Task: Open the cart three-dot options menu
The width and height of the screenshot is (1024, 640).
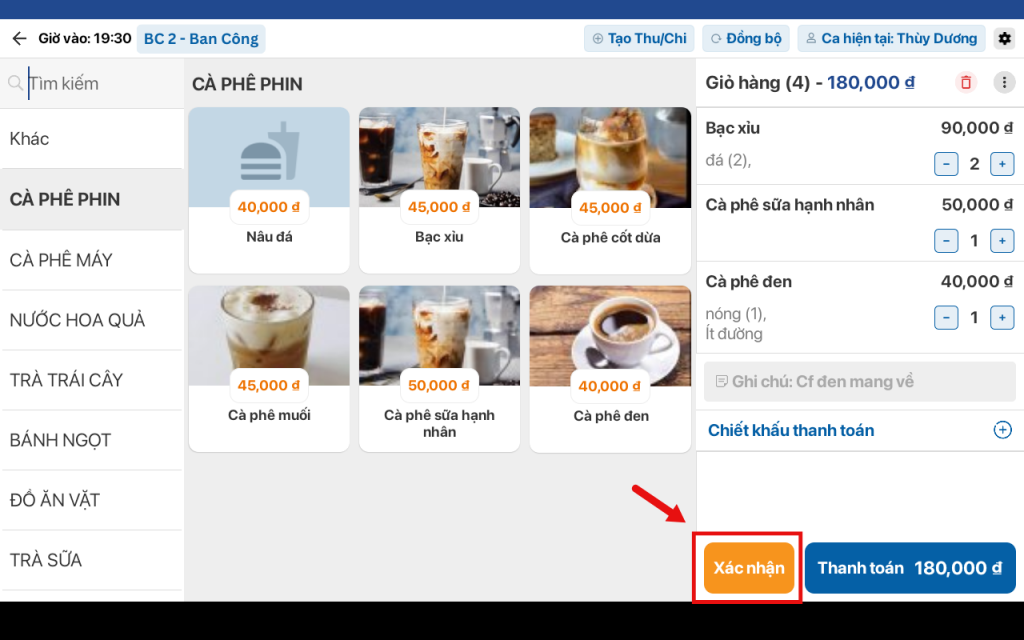Action: coord(1004,83)
